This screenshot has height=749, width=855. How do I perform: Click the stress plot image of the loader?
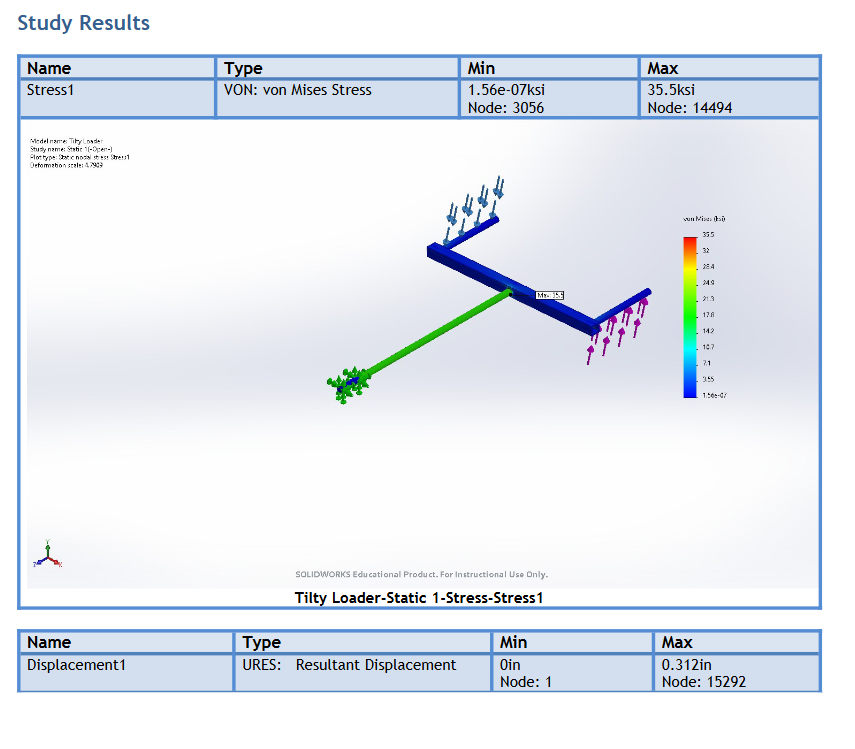click(x=423, y=354)
